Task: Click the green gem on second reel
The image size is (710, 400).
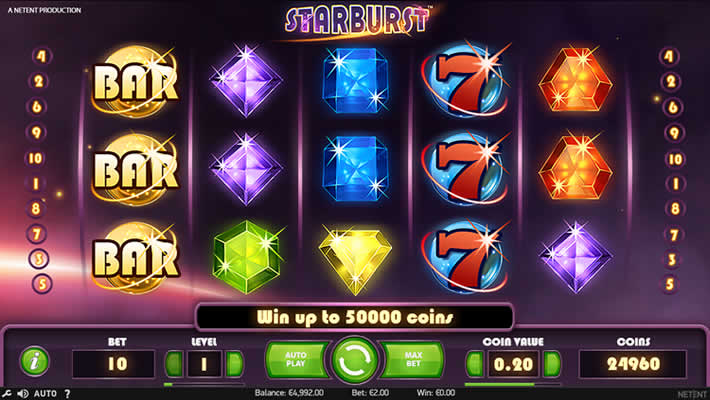Action: click(x=247, y=257)
